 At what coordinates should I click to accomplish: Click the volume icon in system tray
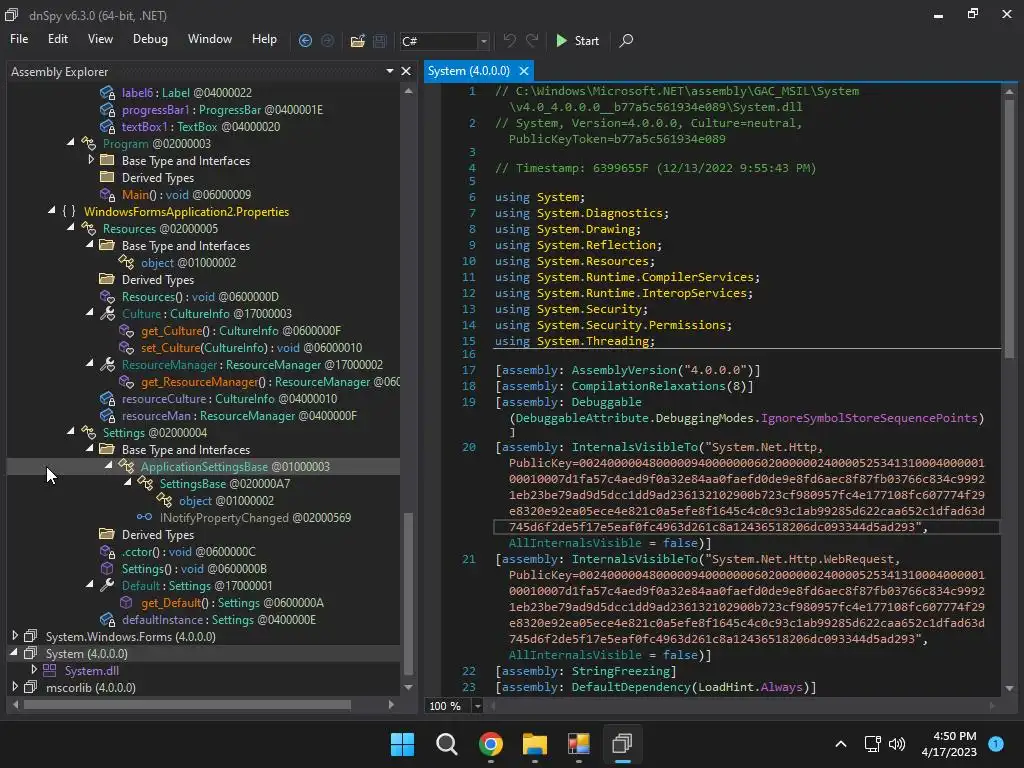pos(897,744)
